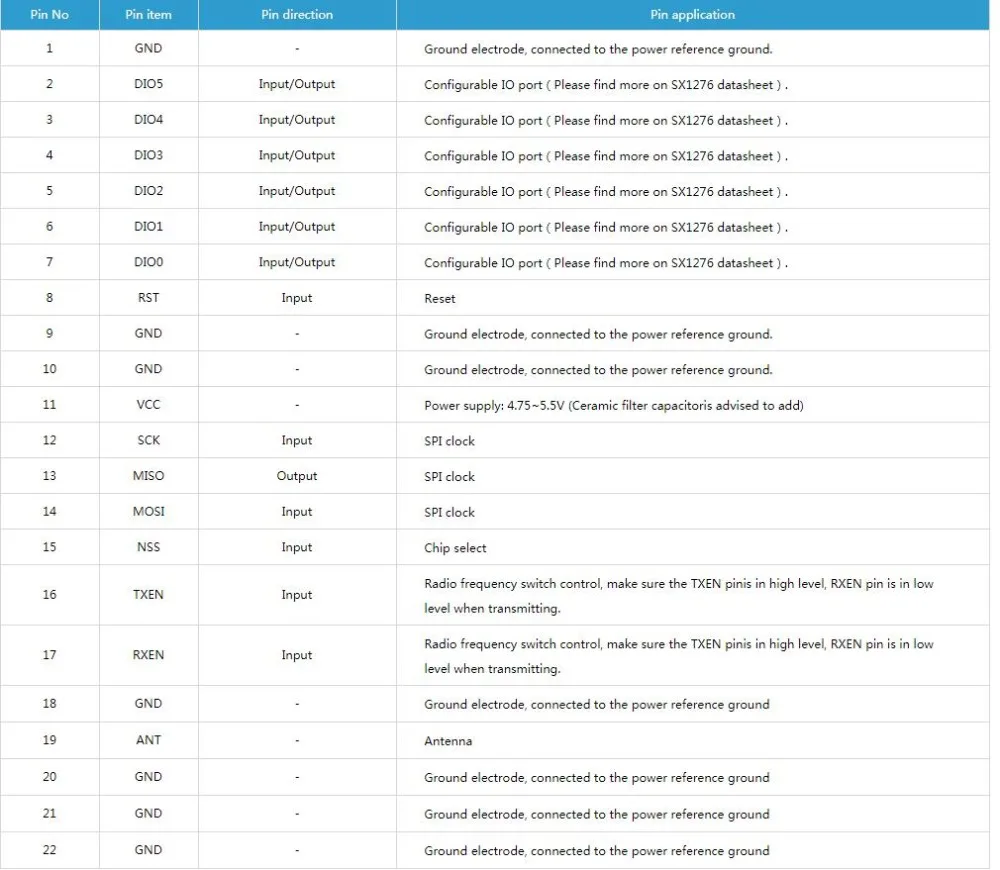Click pin number 17 cell
The image size is (1000, 870).
click(50, 655)
